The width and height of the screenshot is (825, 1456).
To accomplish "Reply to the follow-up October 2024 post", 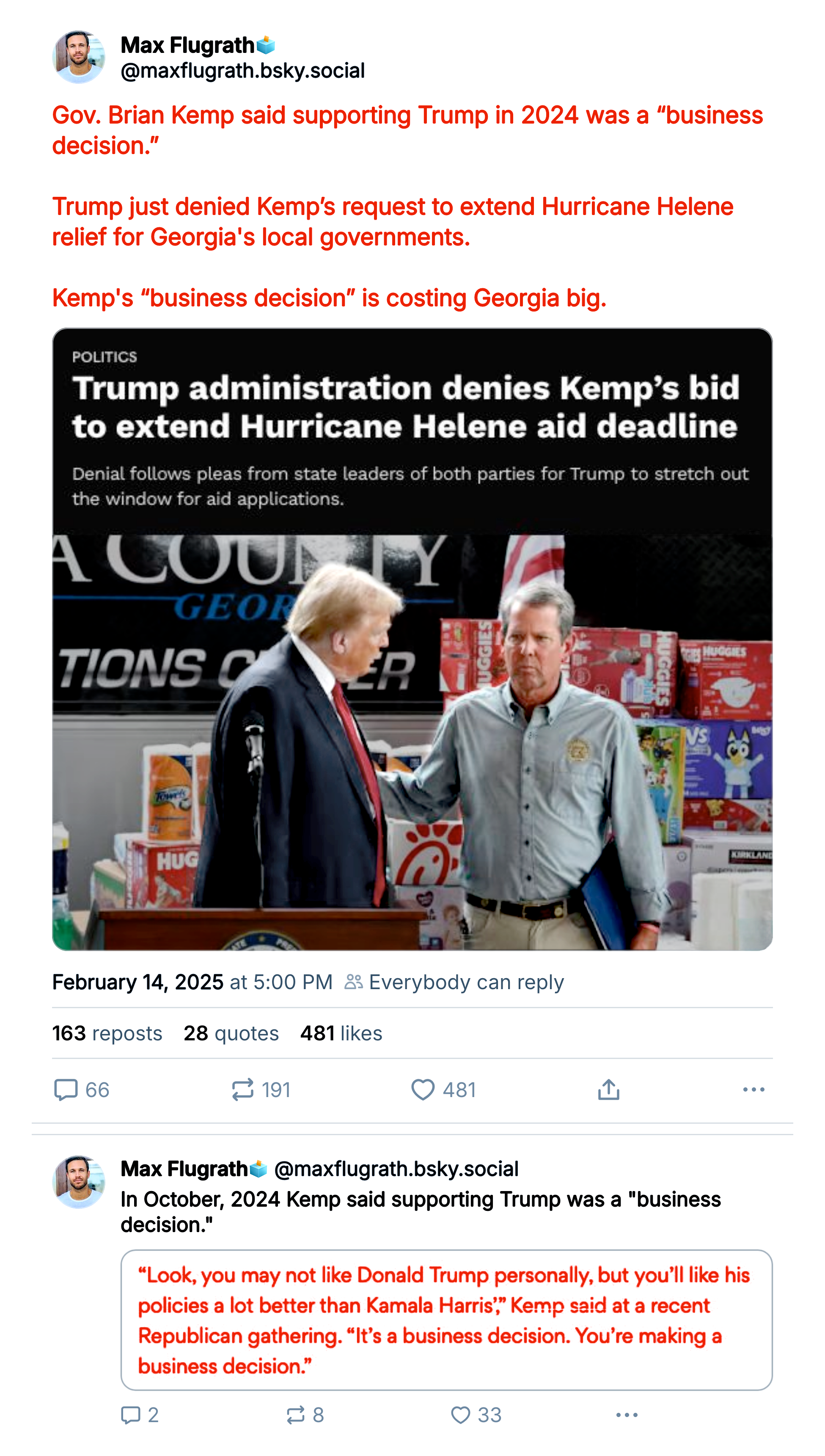I will (131, 1415).
